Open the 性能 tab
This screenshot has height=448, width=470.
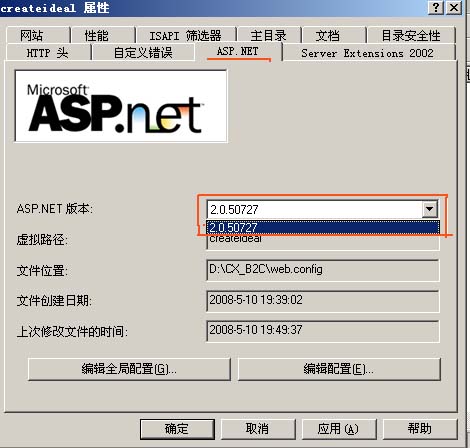click(103, 35)
